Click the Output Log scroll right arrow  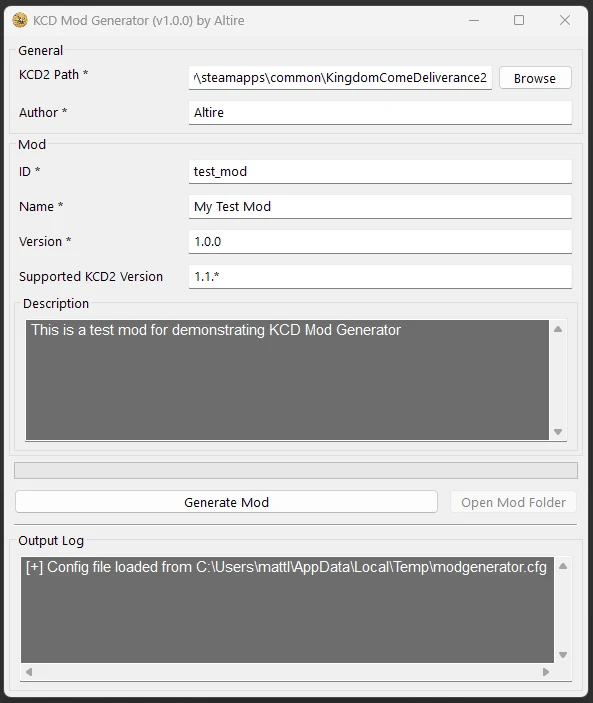click(x=545, y=672)
